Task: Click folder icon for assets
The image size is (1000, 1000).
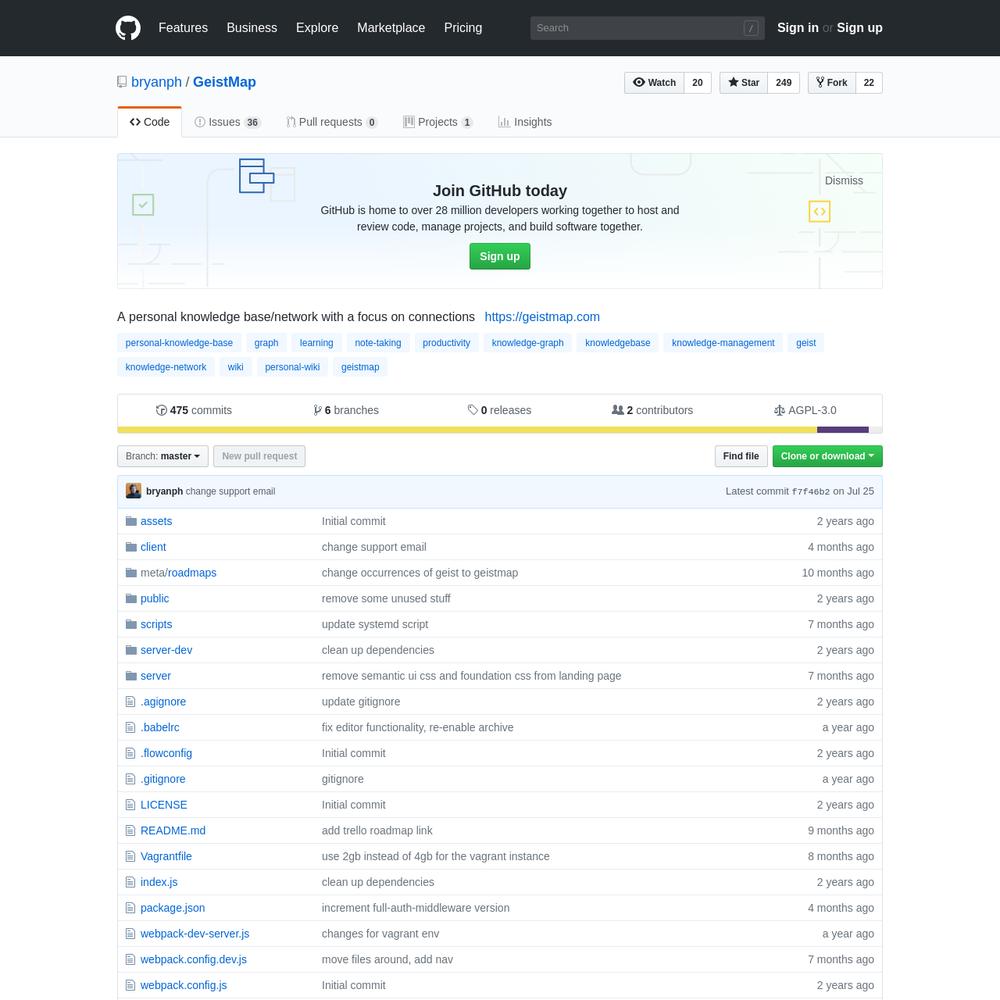Action: tap(131, 521)
